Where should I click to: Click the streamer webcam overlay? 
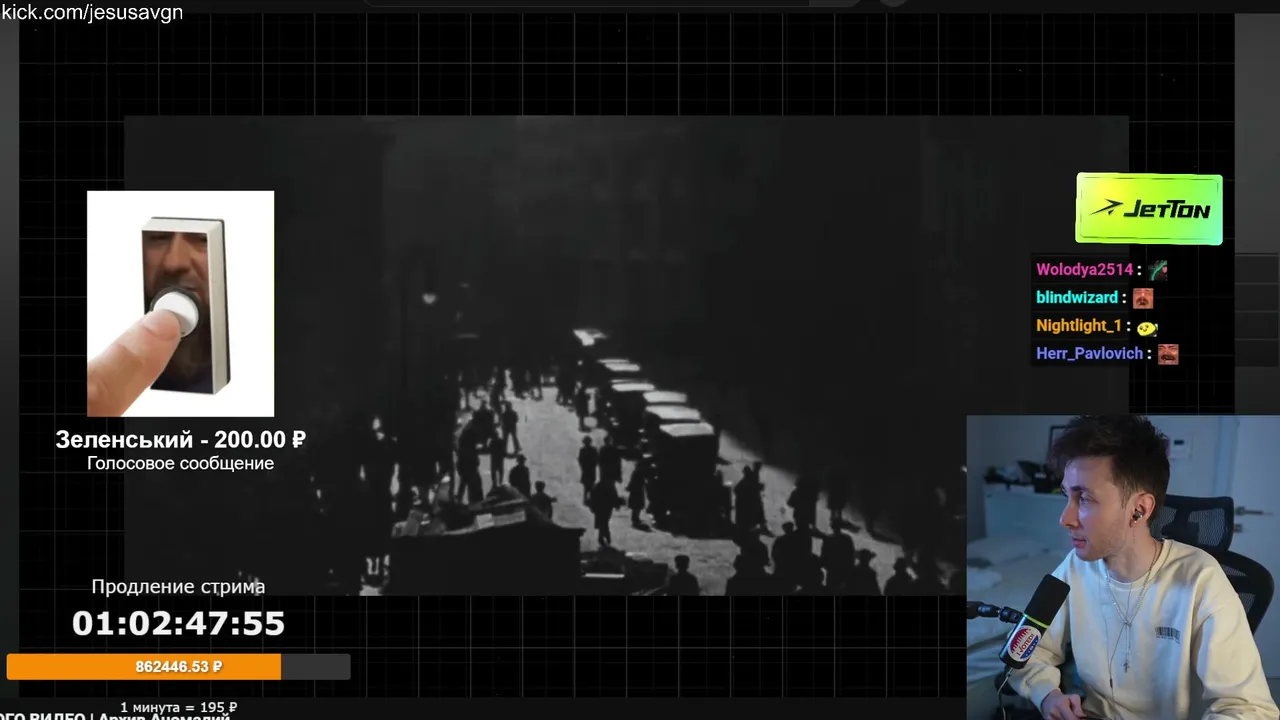(1123, 567)
